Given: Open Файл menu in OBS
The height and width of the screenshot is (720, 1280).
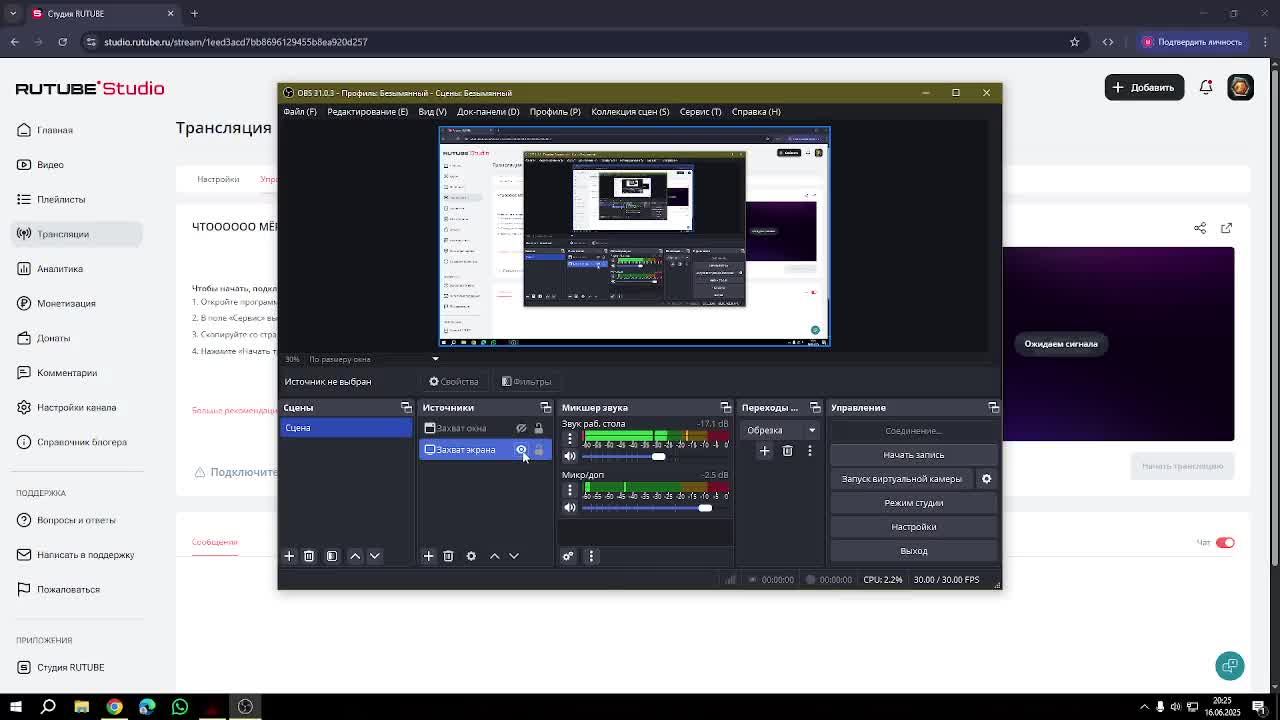Looking at the screenshot, I should click(300, 112).
